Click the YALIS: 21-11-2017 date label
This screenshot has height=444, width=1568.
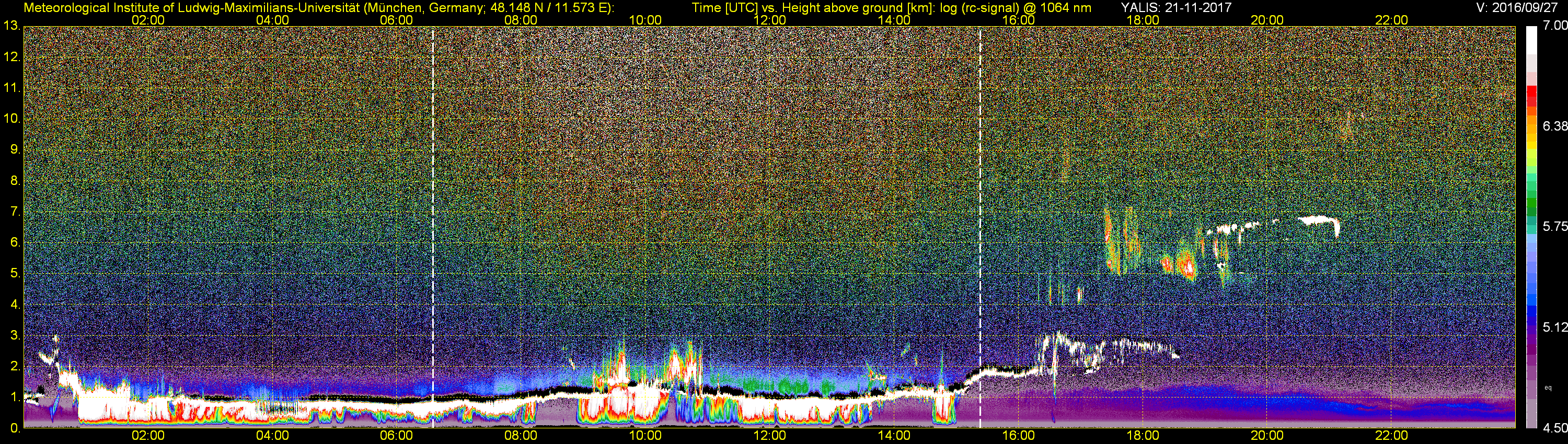point(1176,7)
